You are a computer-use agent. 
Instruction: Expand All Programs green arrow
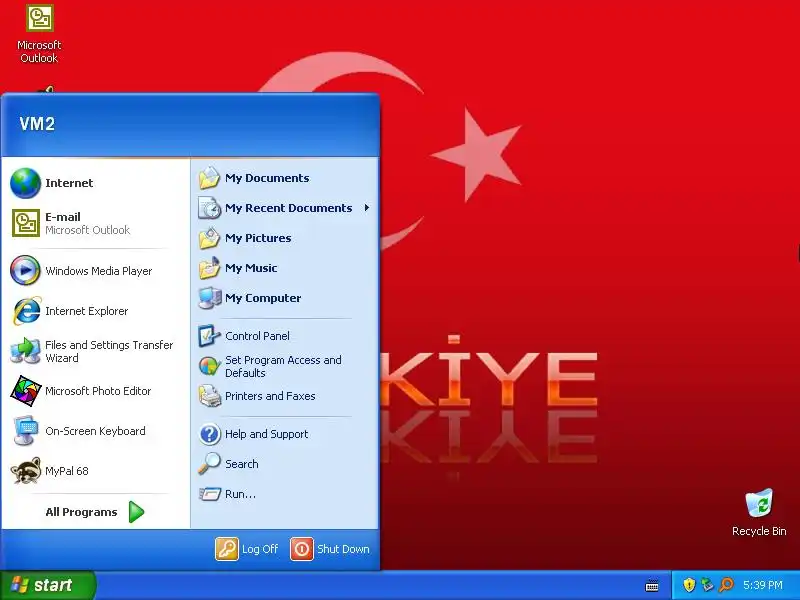pos(136,512)
